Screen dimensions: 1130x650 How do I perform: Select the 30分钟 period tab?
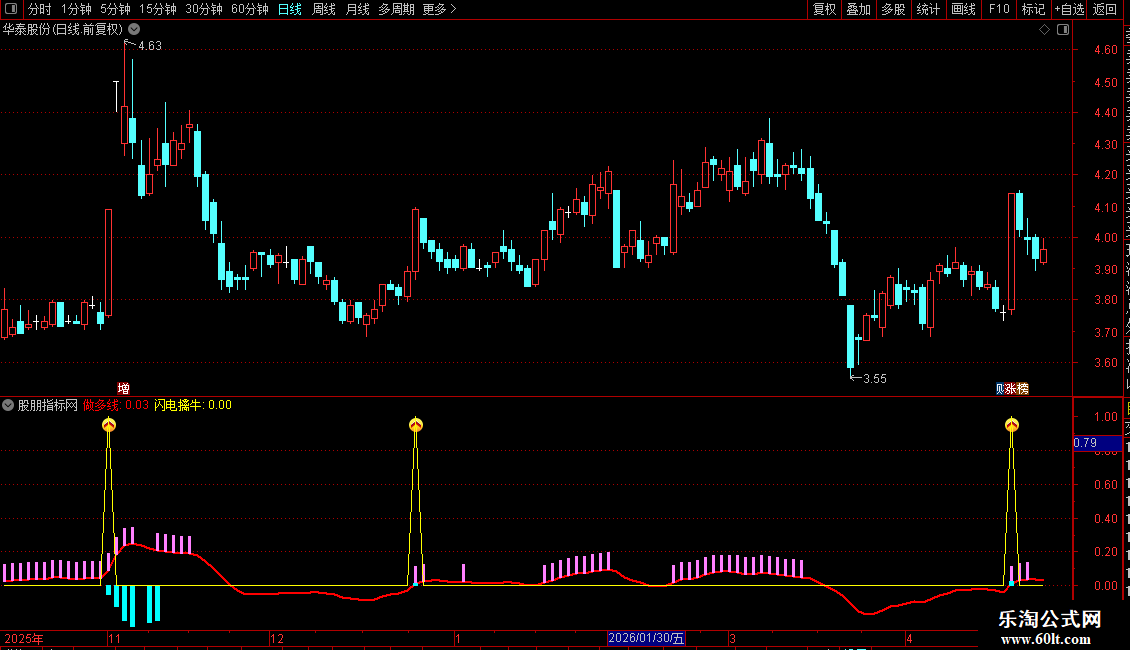[x=203, y=9]
